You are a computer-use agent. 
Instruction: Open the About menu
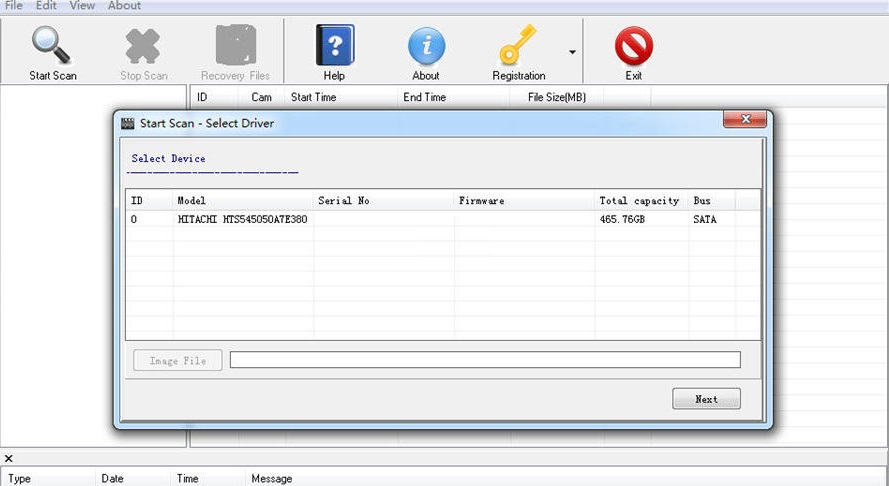(124, 6)
